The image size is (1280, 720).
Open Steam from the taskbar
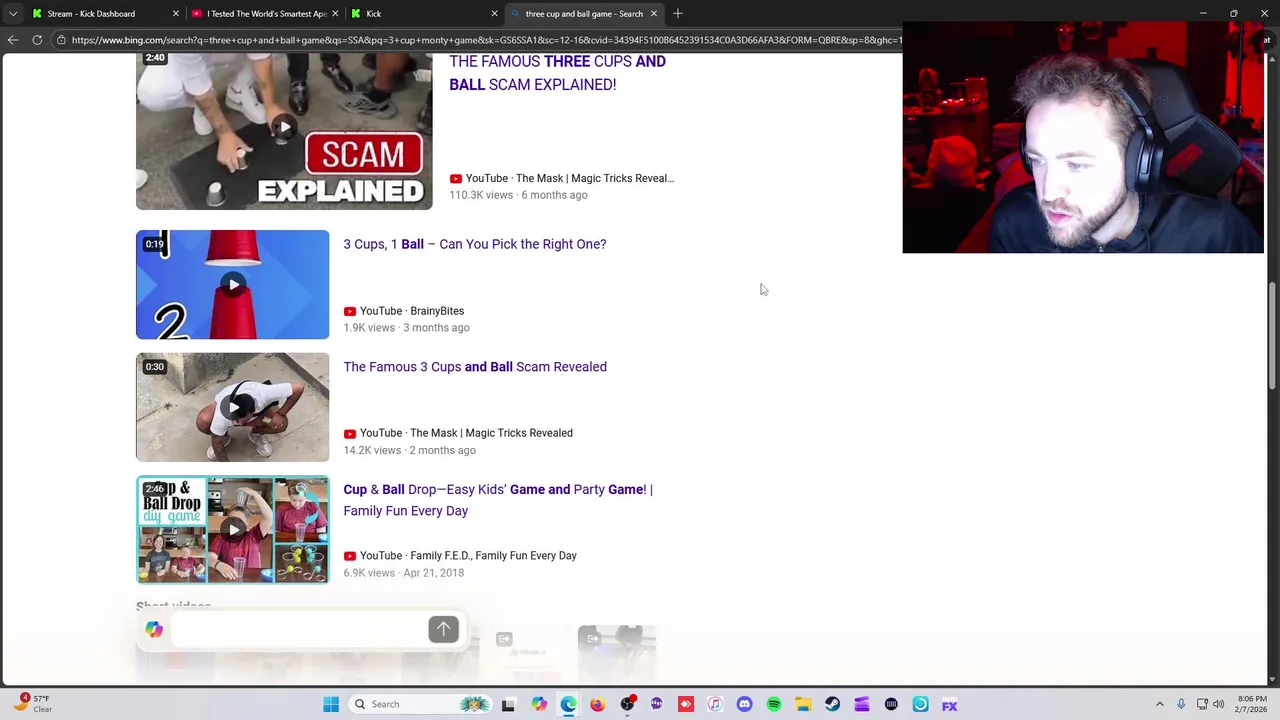pos(832,704)
